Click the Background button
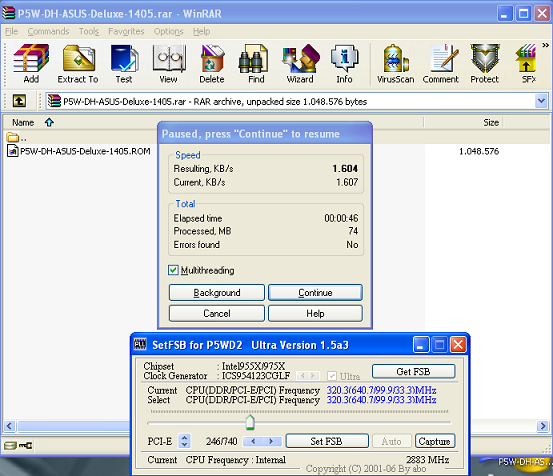553x476 pixels. pos(217,293)
